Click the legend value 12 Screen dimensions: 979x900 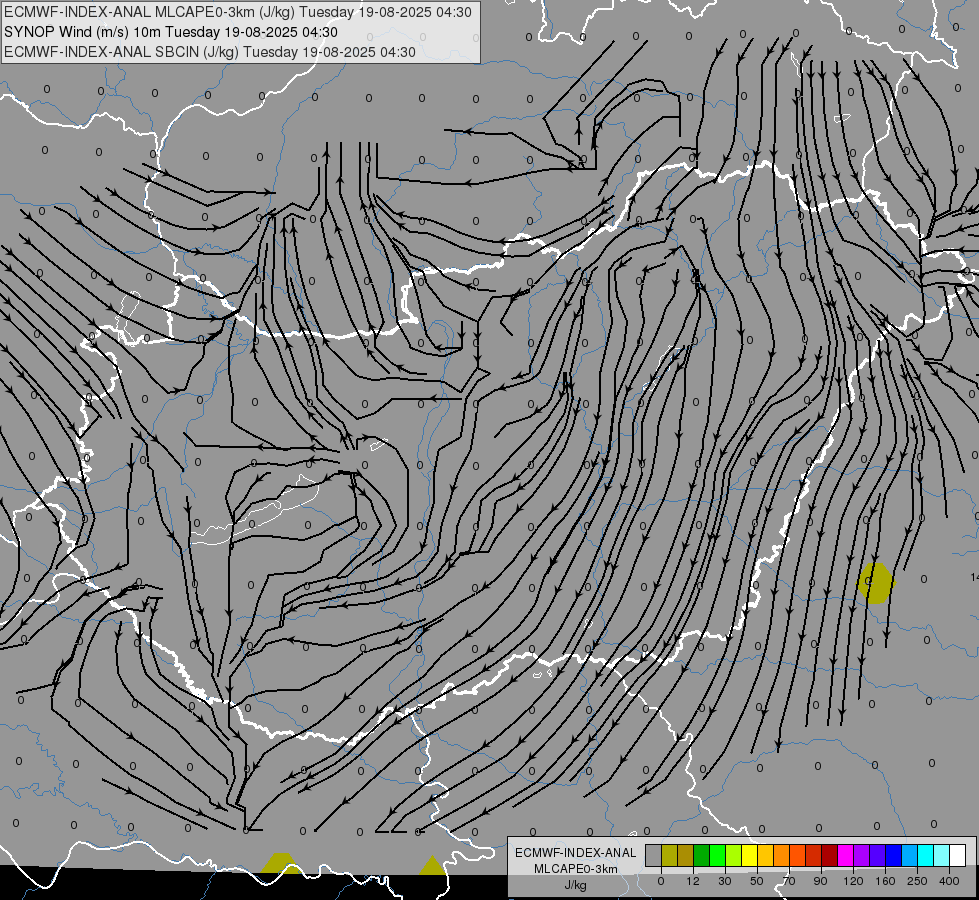click(693, 881)
